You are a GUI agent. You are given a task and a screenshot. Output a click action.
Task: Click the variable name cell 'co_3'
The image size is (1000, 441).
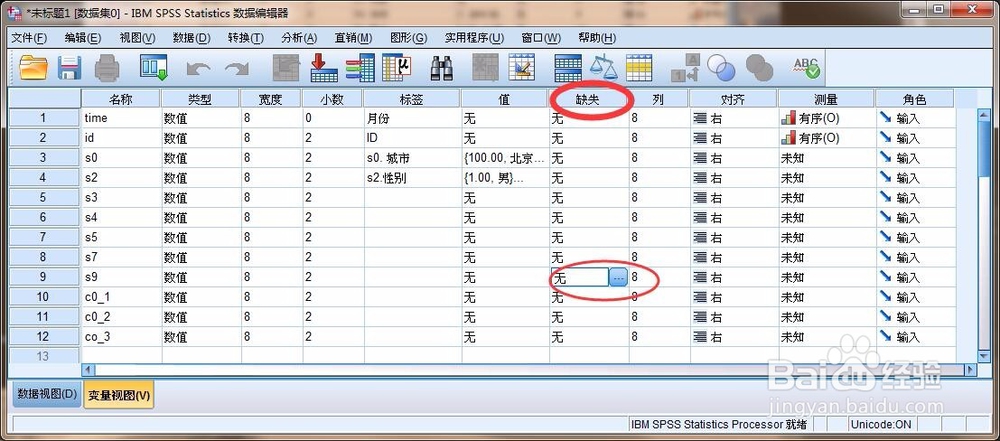click(121, 337)
